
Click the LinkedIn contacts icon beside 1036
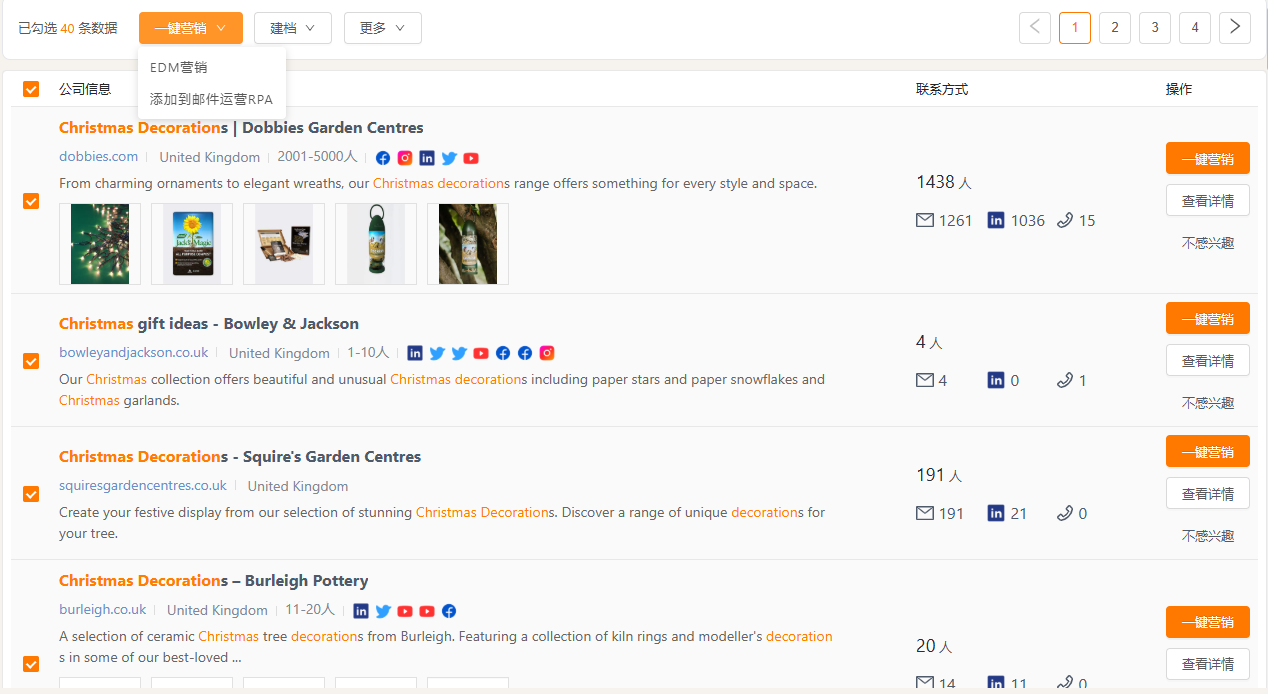pos(996,220)
